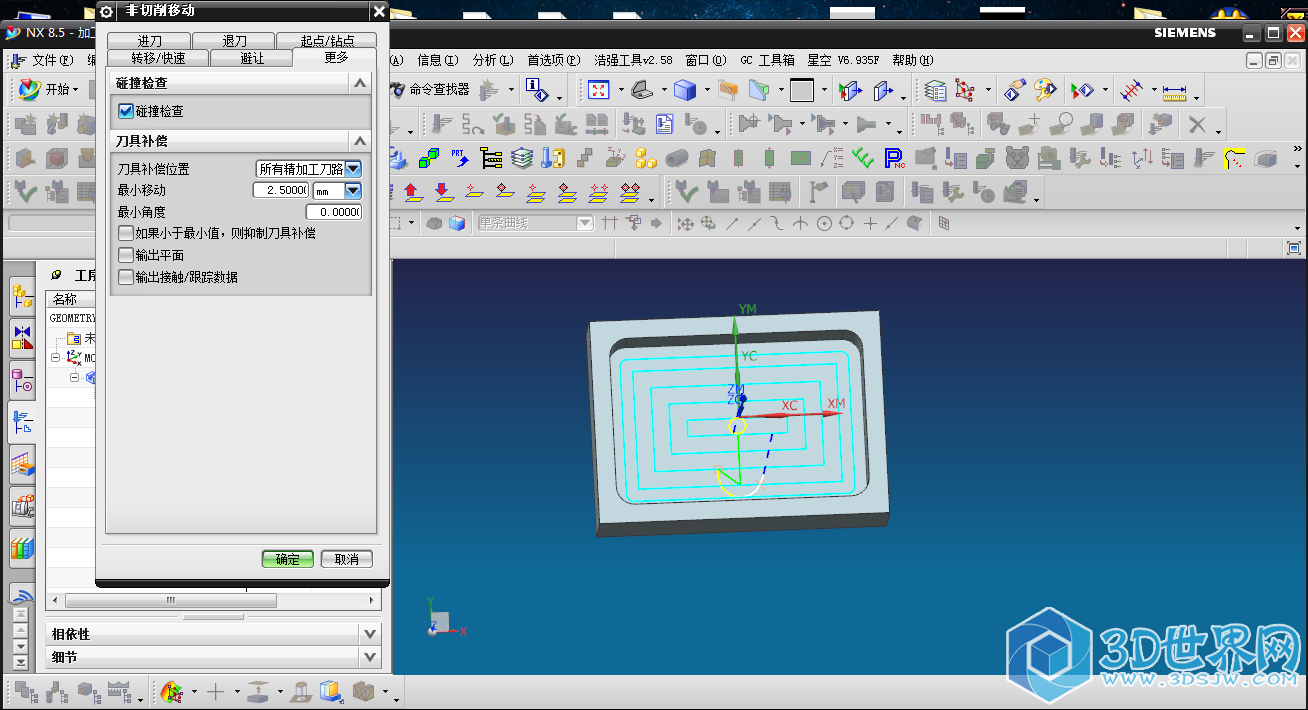
Task: Click the 取消 button
Action: pos(346,559)
